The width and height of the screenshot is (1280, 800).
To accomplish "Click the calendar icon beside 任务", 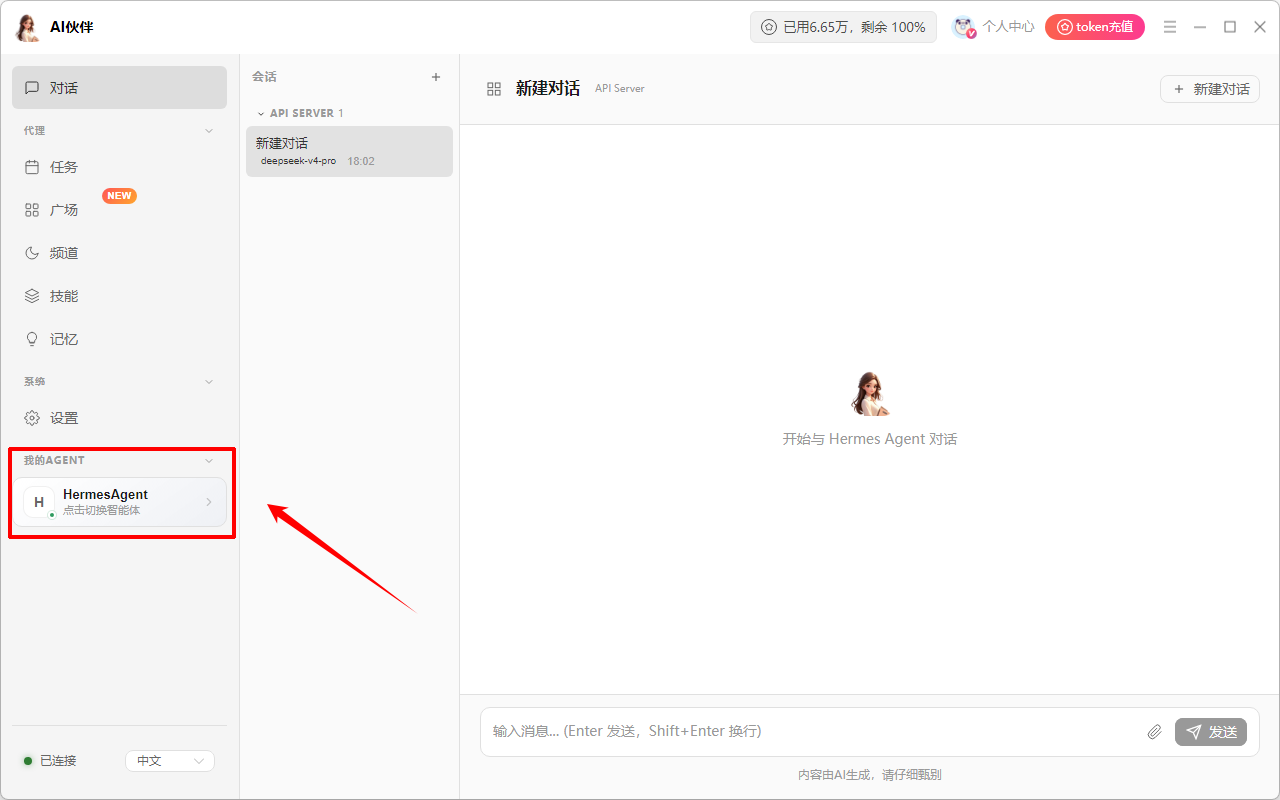I will [x=32, y=167].
